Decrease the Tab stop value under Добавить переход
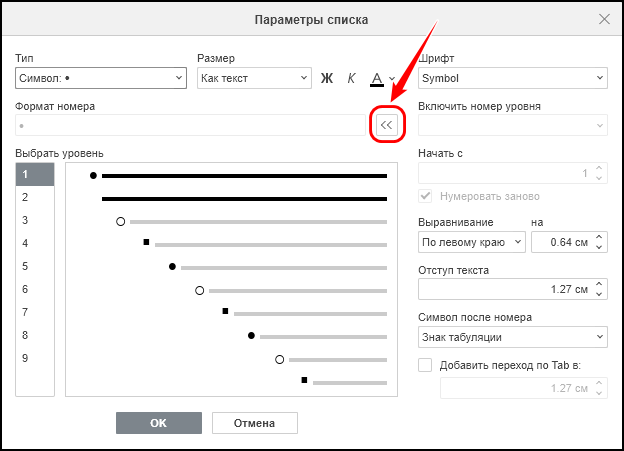This screenshot has height=451, width=624. click(x=599, y=393)
